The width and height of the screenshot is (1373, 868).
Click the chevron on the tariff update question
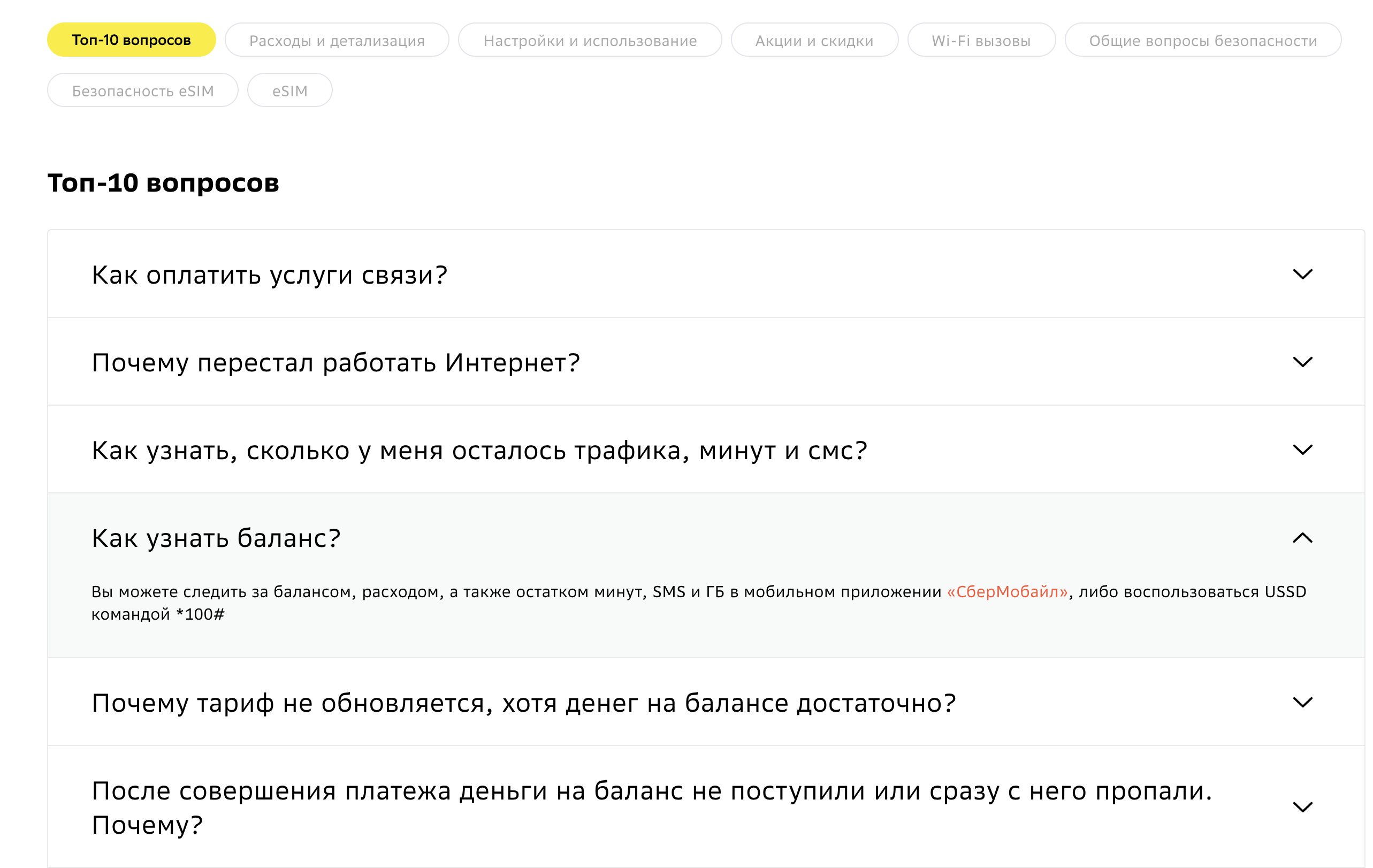1303,703
